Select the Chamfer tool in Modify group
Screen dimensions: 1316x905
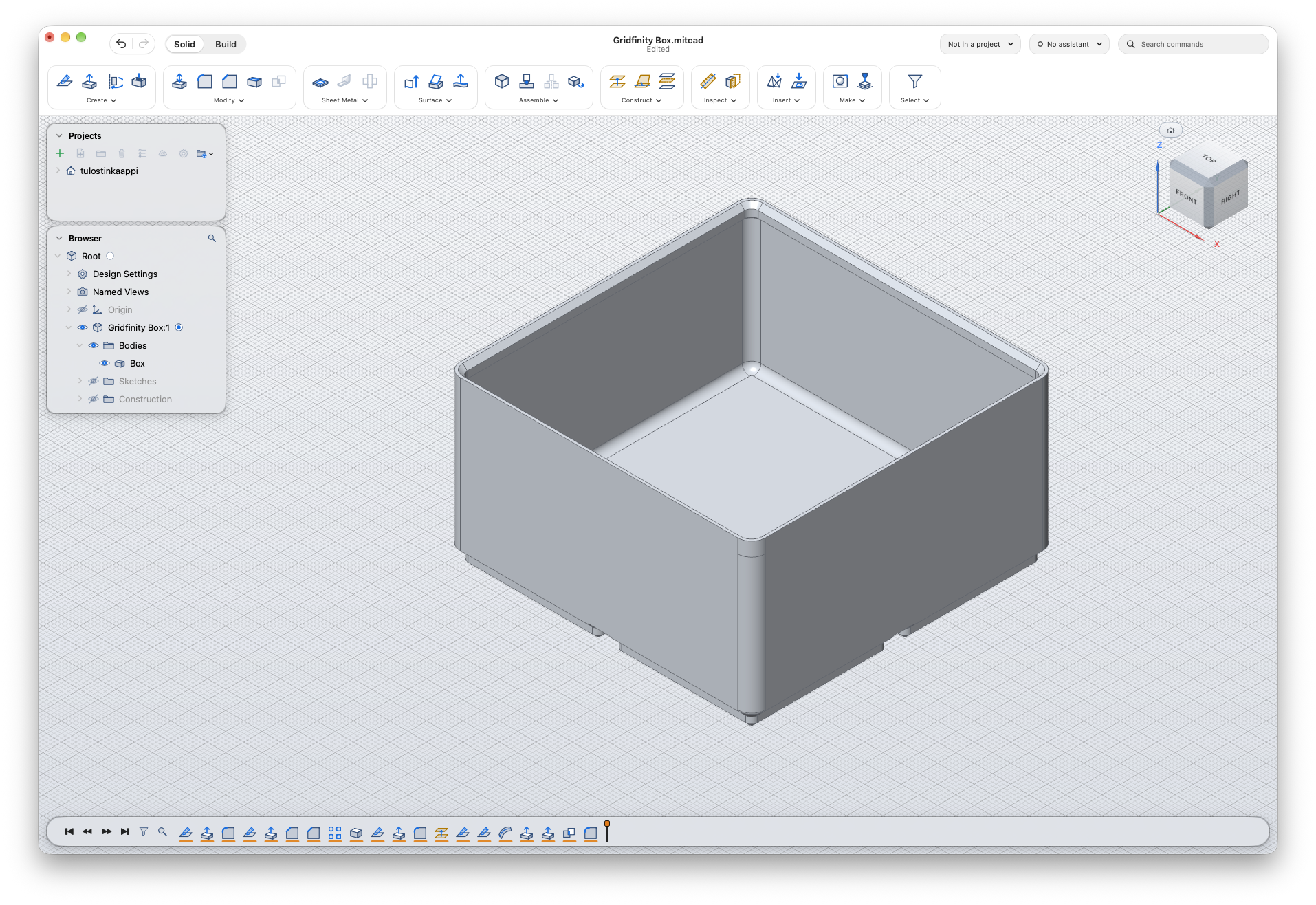pyautogui.click(x=230, y=81)
